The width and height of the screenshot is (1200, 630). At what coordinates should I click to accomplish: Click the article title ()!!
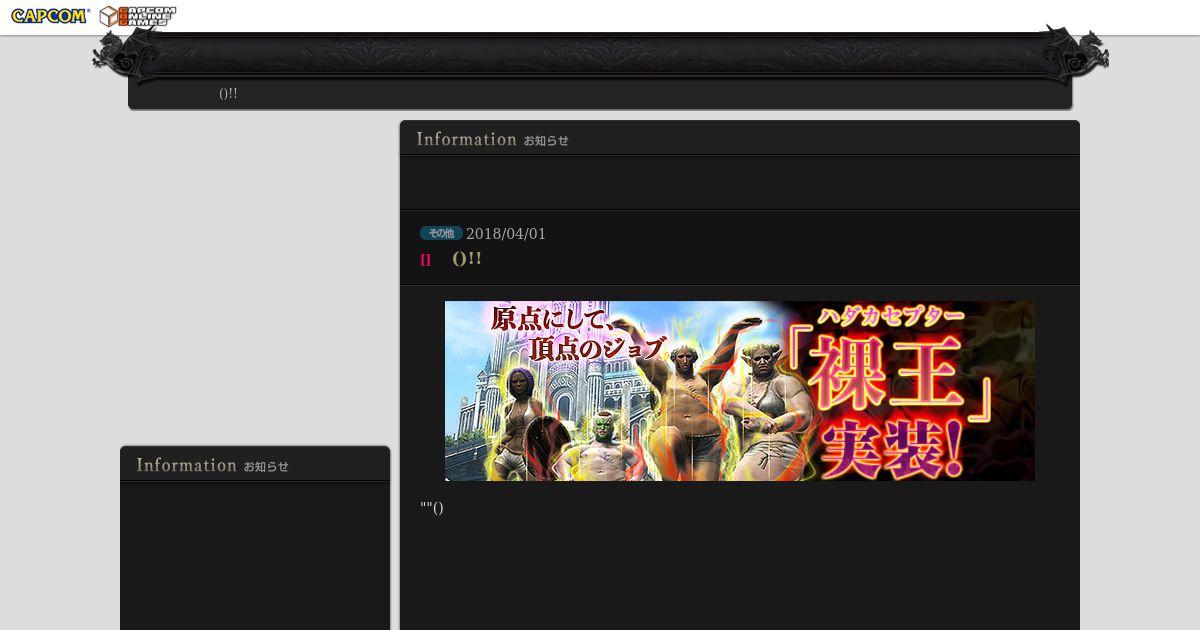pyautogui.click(x=467, y=259)
